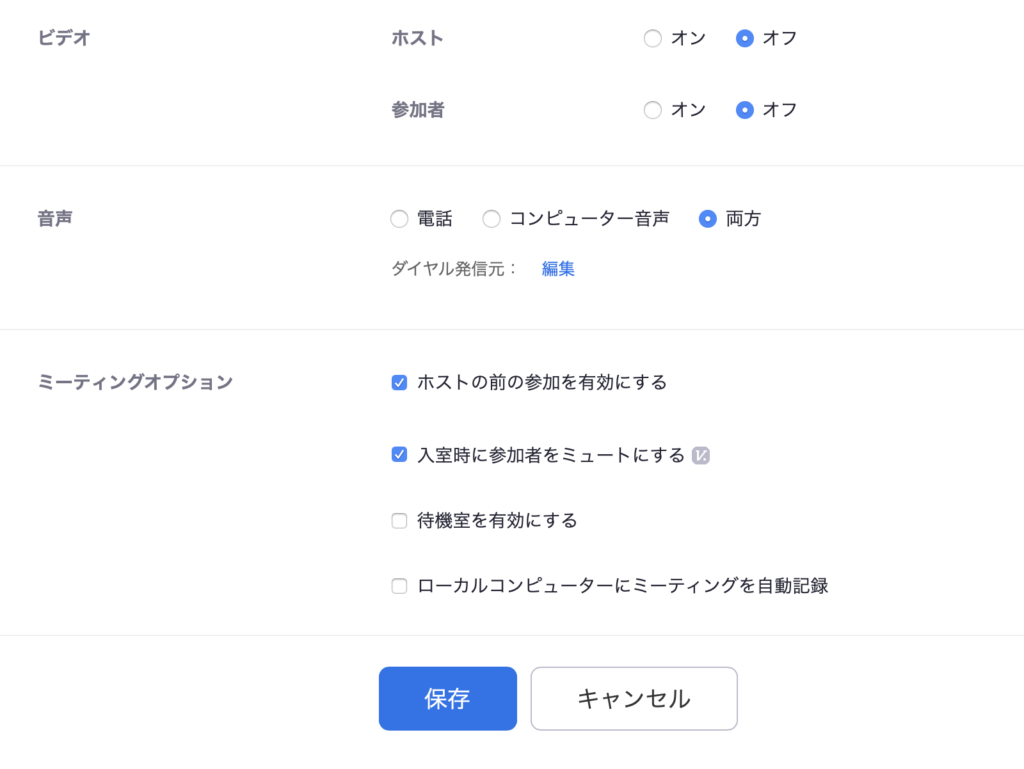
Task: Turn on participant video with オン
Action: [x=652, y=110]
